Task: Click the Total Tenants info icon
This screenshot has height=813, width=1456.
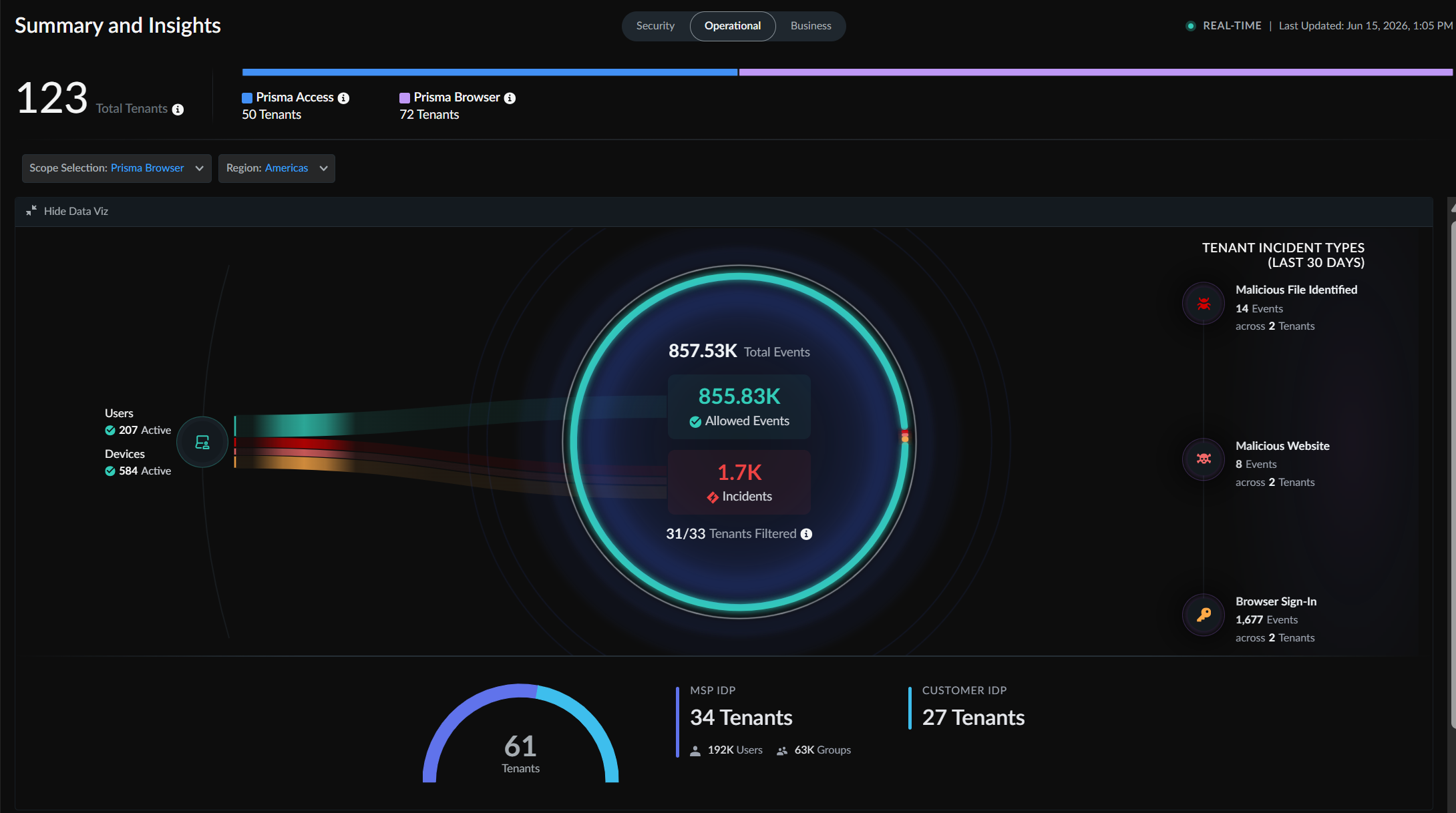Action: pos(178,109)
